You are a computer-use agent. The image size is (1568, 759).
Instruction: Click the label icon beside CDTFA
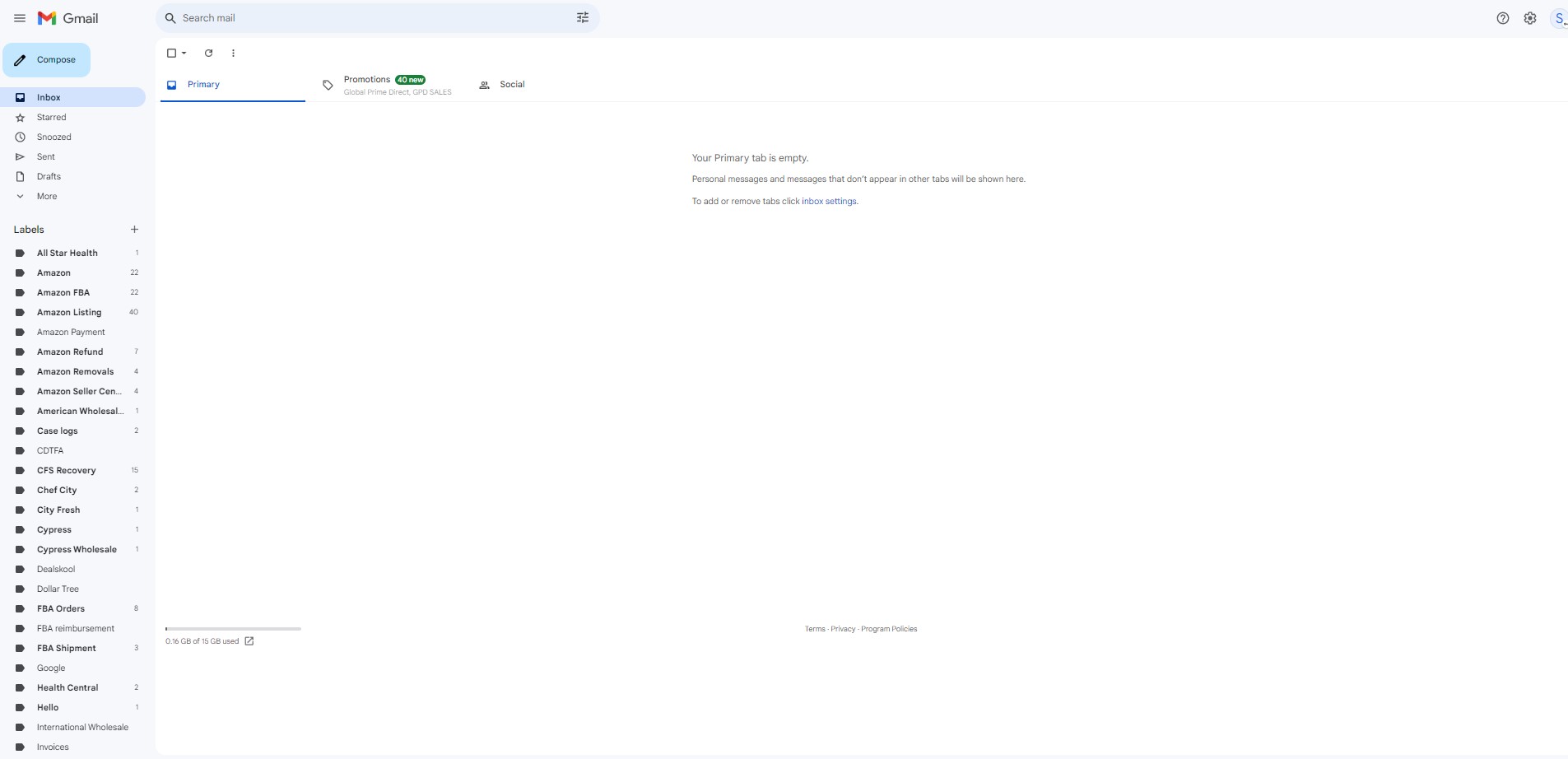pyautogui.click(x=21, y=451)
